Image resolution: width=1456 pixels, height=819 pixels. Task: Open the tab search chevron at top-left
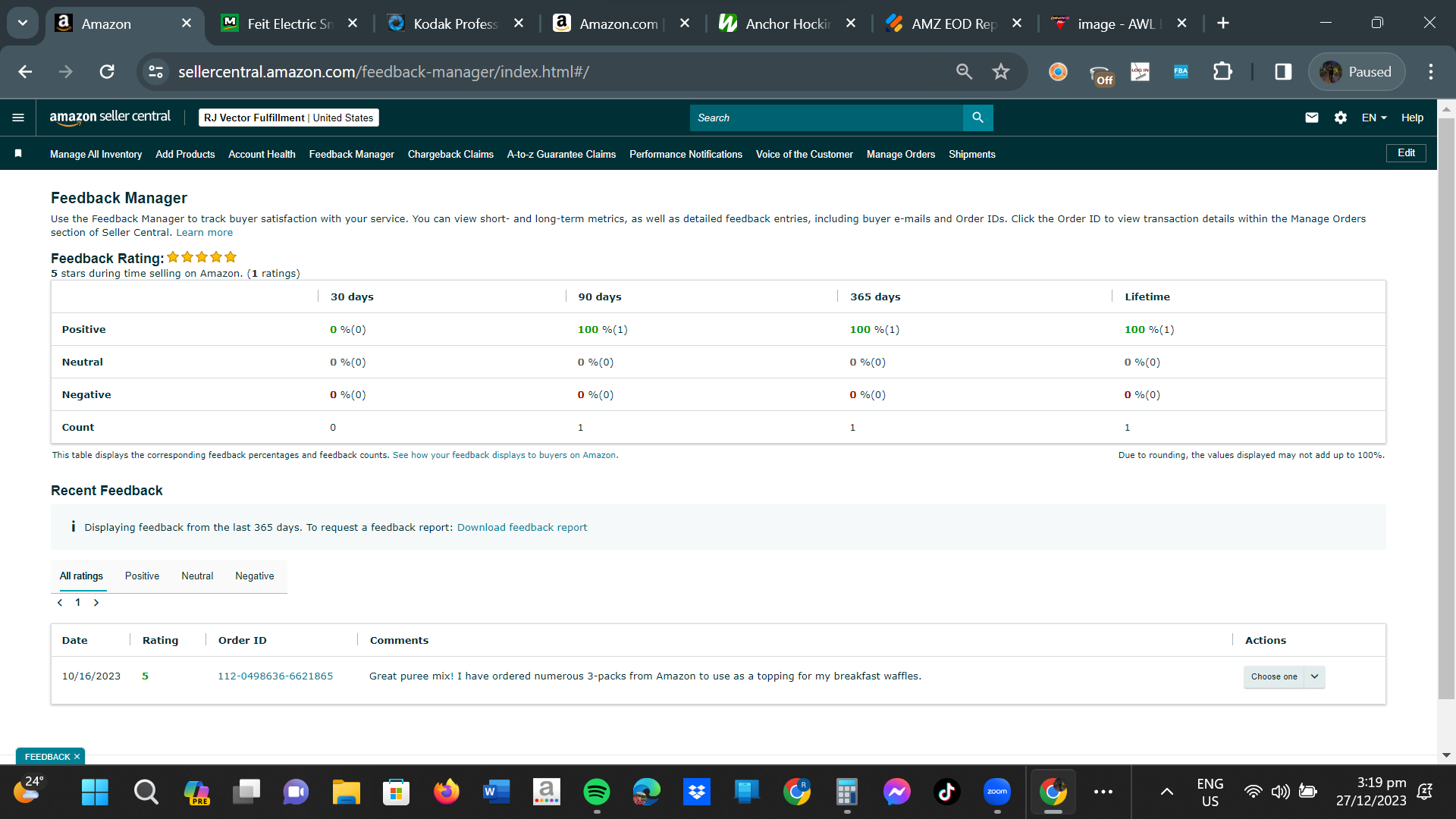23,23
